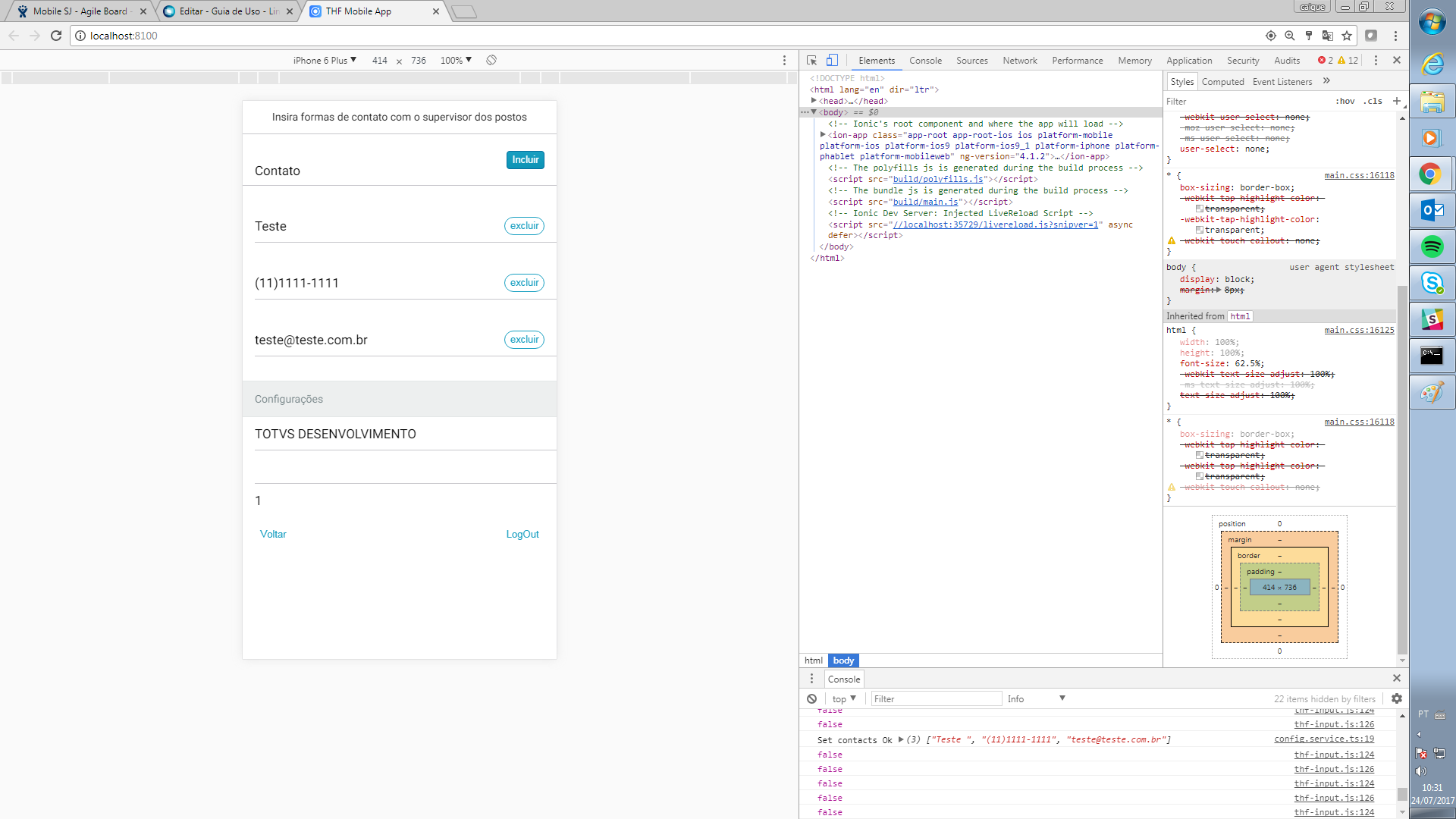This screenshot has height=819, width=1456.
Task: Click the new style rule plus icon
Action: tap(1397, 101)
